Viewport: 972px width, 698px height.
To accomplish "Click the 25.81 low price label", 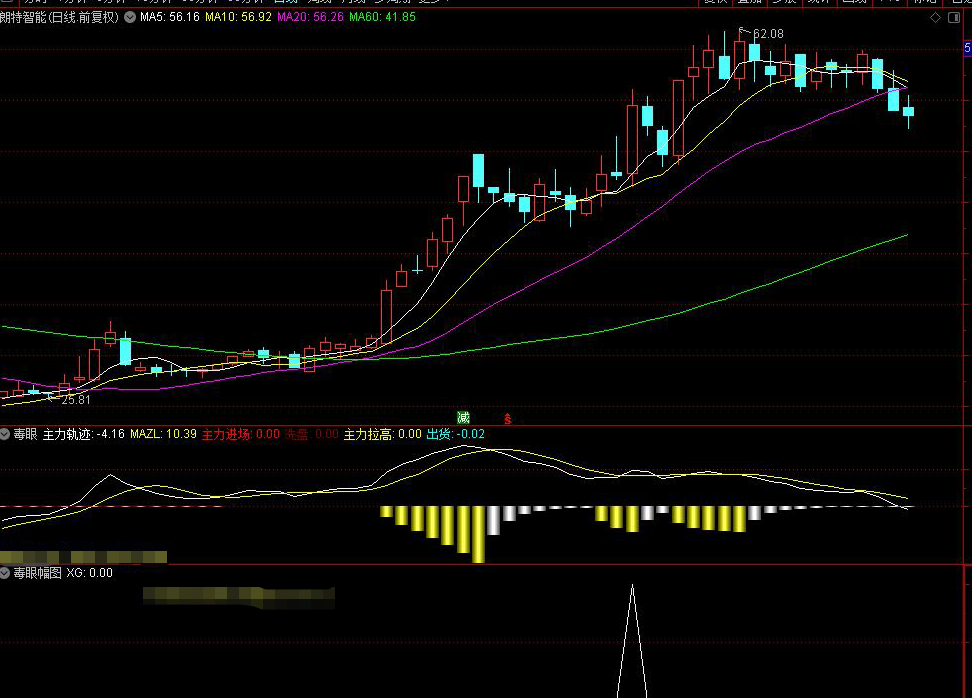I will (76, 400).
